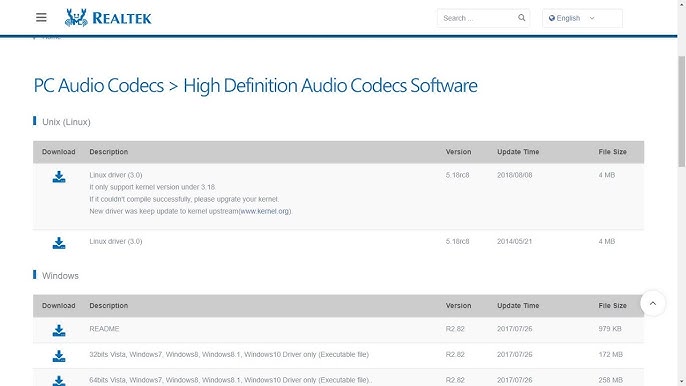Download the Windows README file
The height and width of the screenshot is (386, 686).
tap(59, 331)
